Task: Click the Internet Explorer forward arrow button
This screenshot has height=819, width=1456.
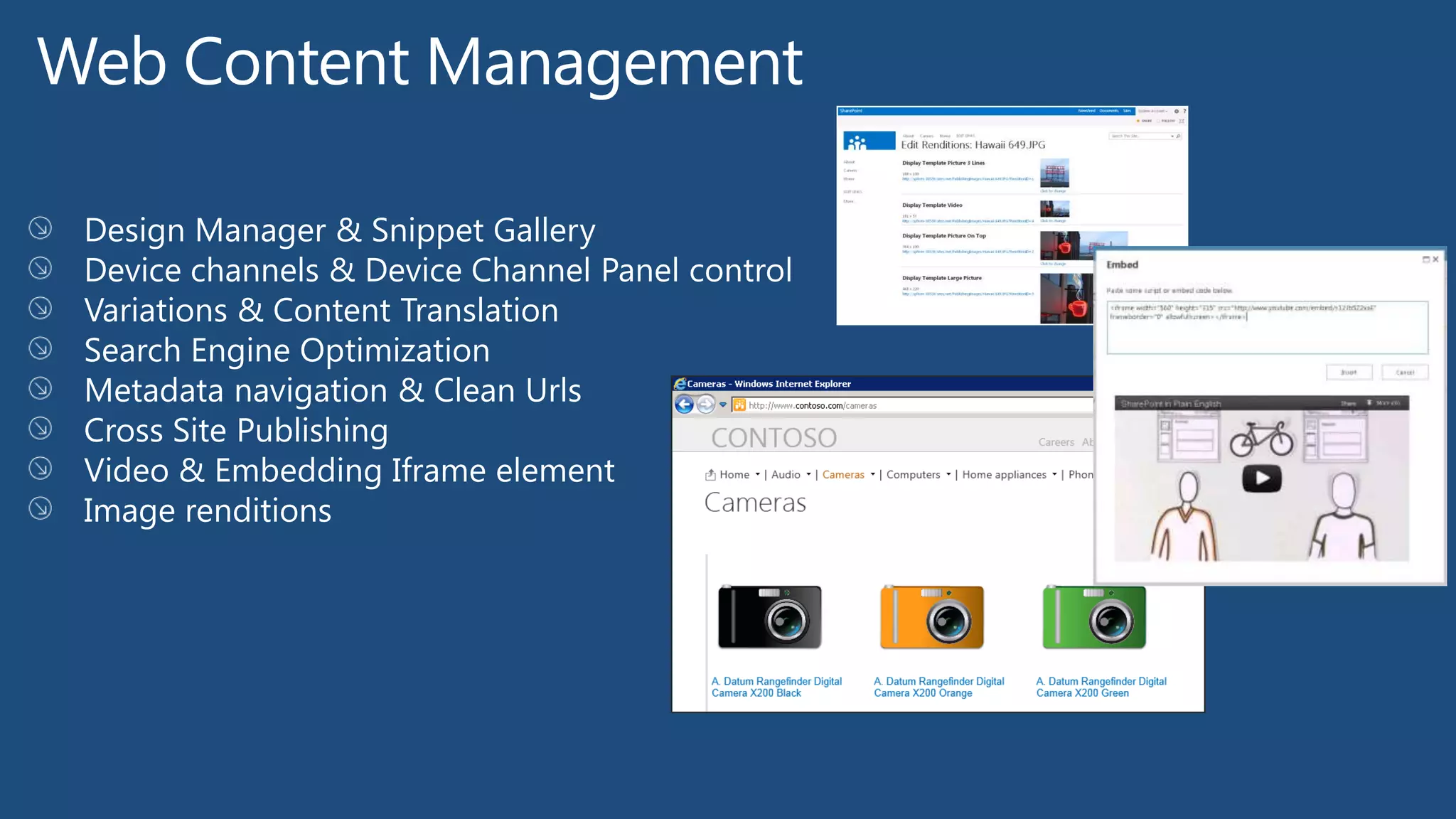Action: (705, 405)
